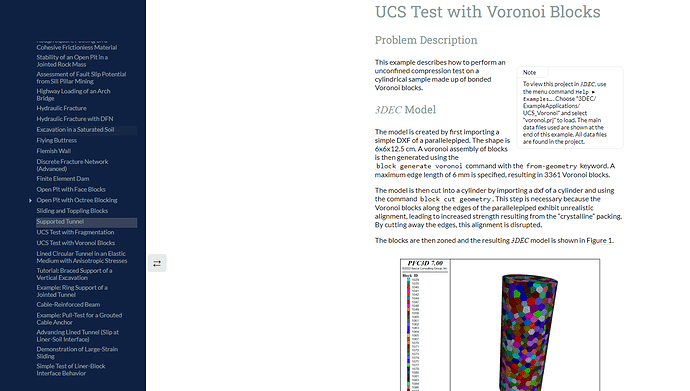Open the Figure 1 link

click(599, 241)
